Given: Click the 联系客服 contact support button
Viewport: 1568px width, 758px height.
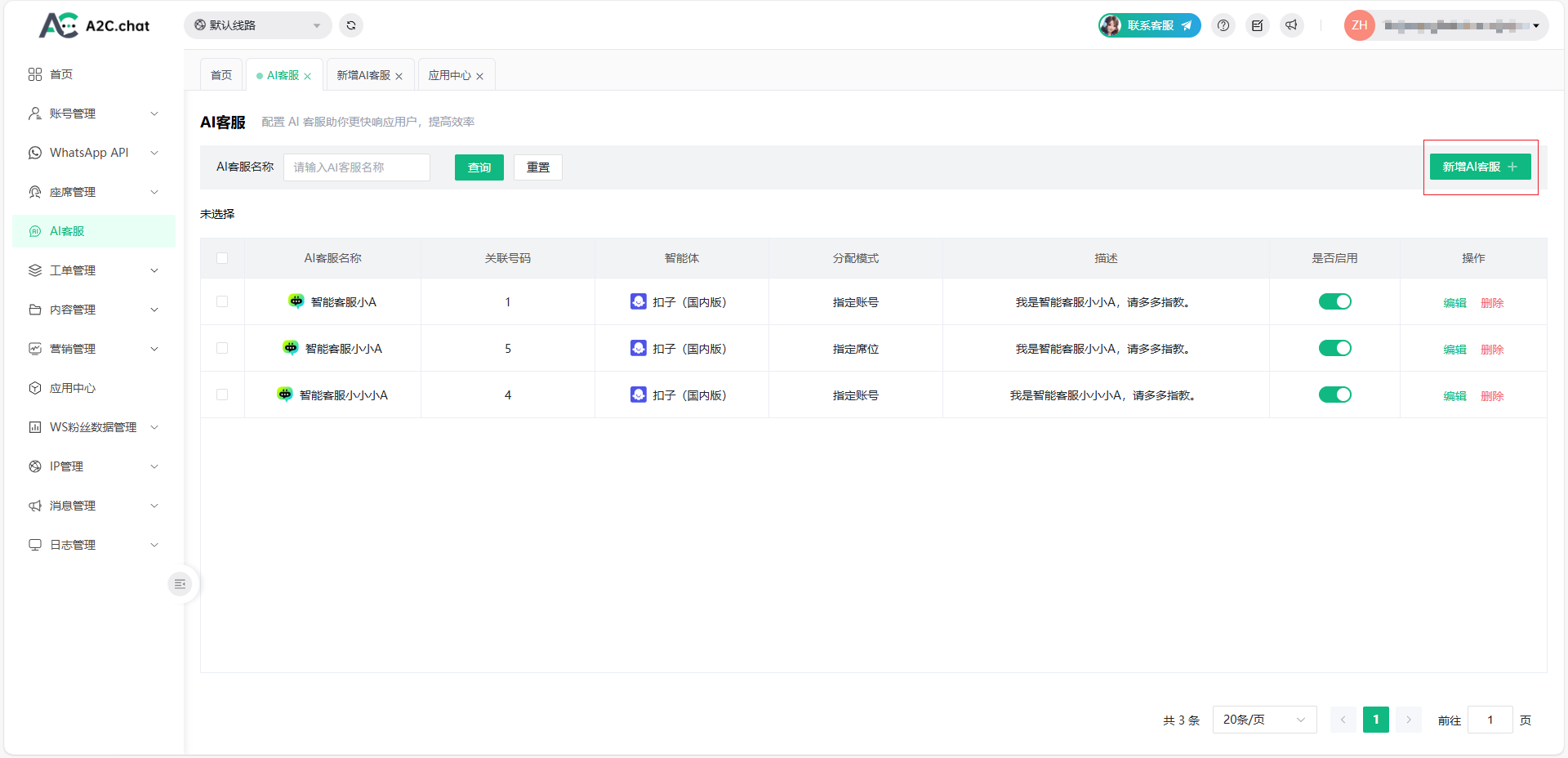Looking at the screenshot, I should pos(1150,25).
